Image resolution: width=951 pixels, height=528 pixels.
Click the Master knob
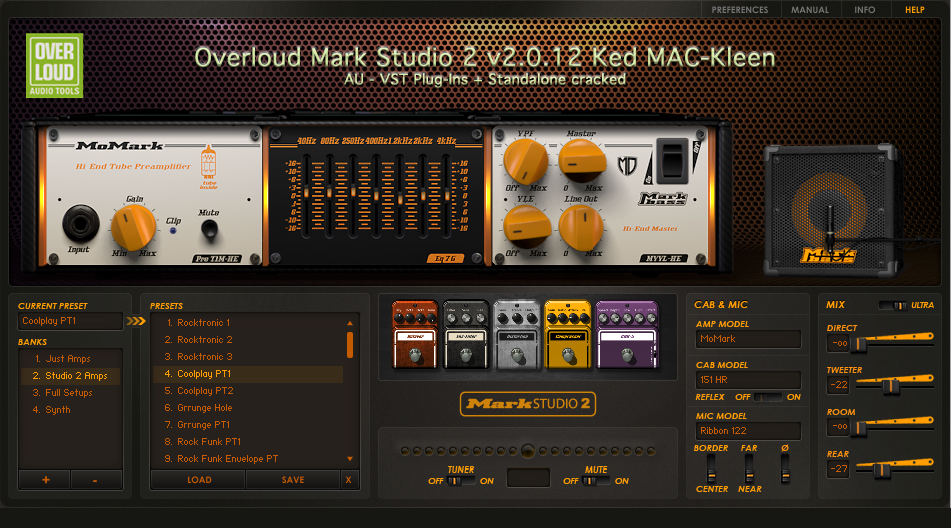582,161
